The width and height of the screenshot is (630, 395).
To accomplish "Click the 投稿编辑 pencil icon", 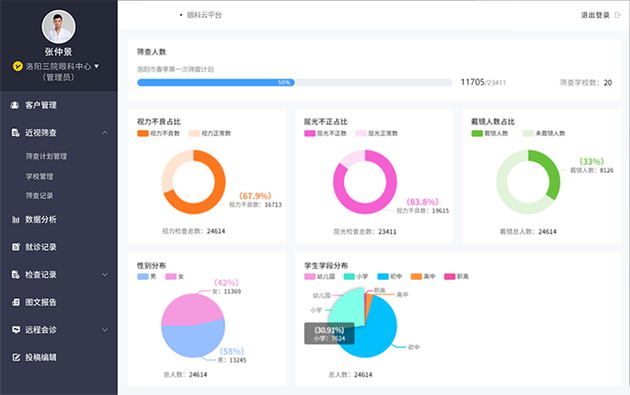I will click(16, 357).
